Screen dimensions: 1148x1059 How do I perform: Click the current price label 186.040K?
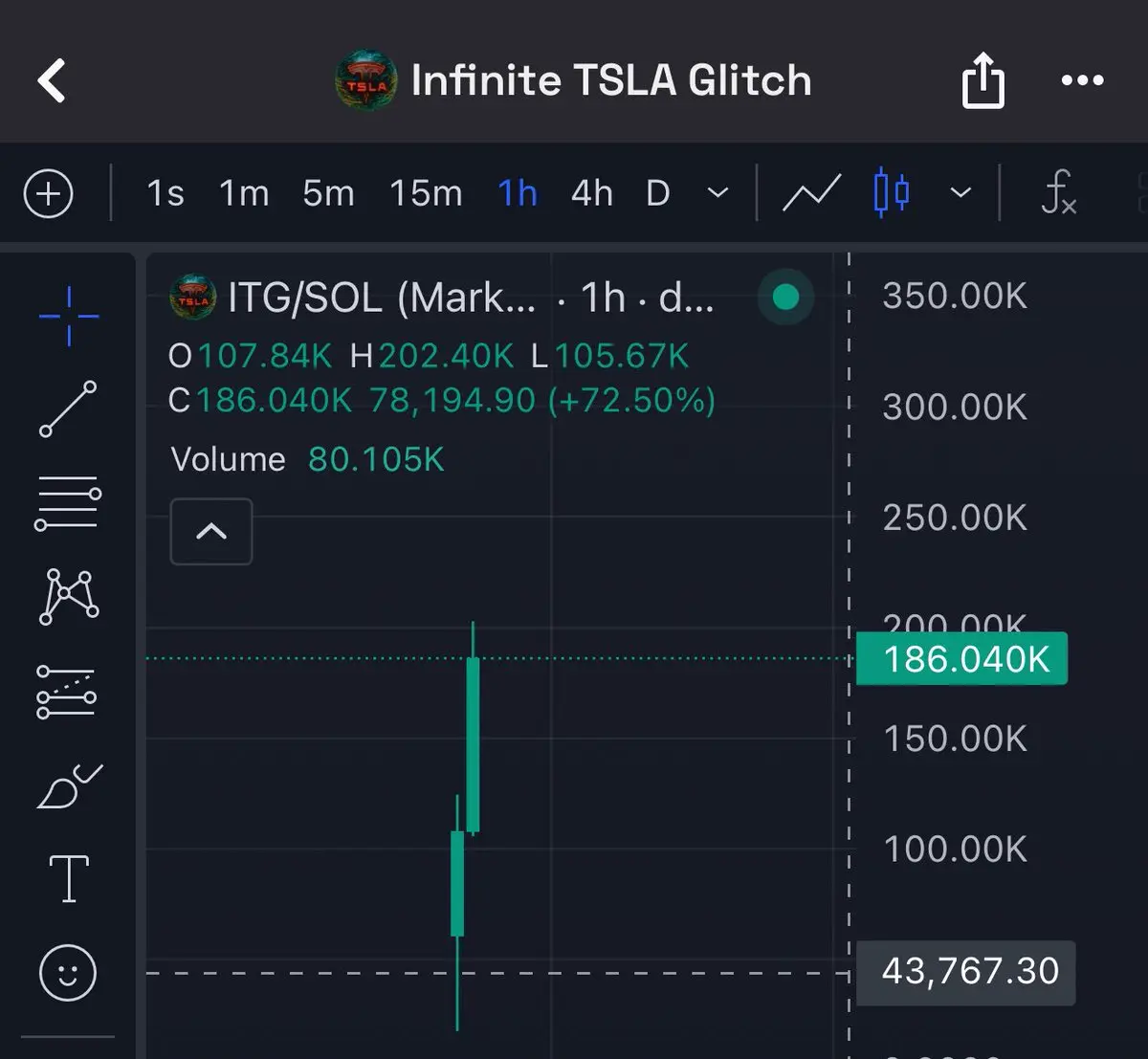coord(961,659)
